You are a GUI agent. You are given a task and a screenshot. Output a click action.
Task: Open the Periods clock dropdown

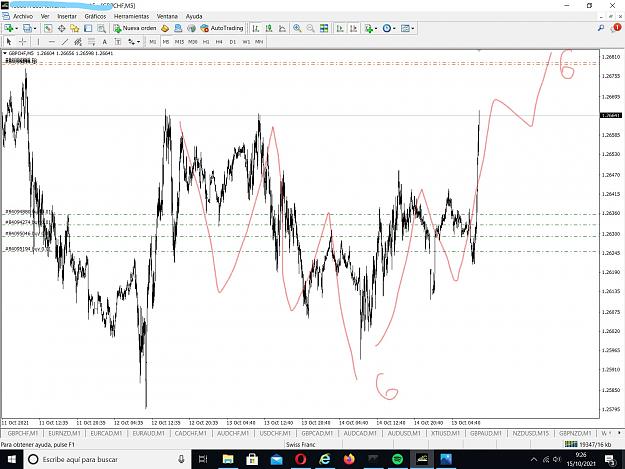click(x=389, y=28)
